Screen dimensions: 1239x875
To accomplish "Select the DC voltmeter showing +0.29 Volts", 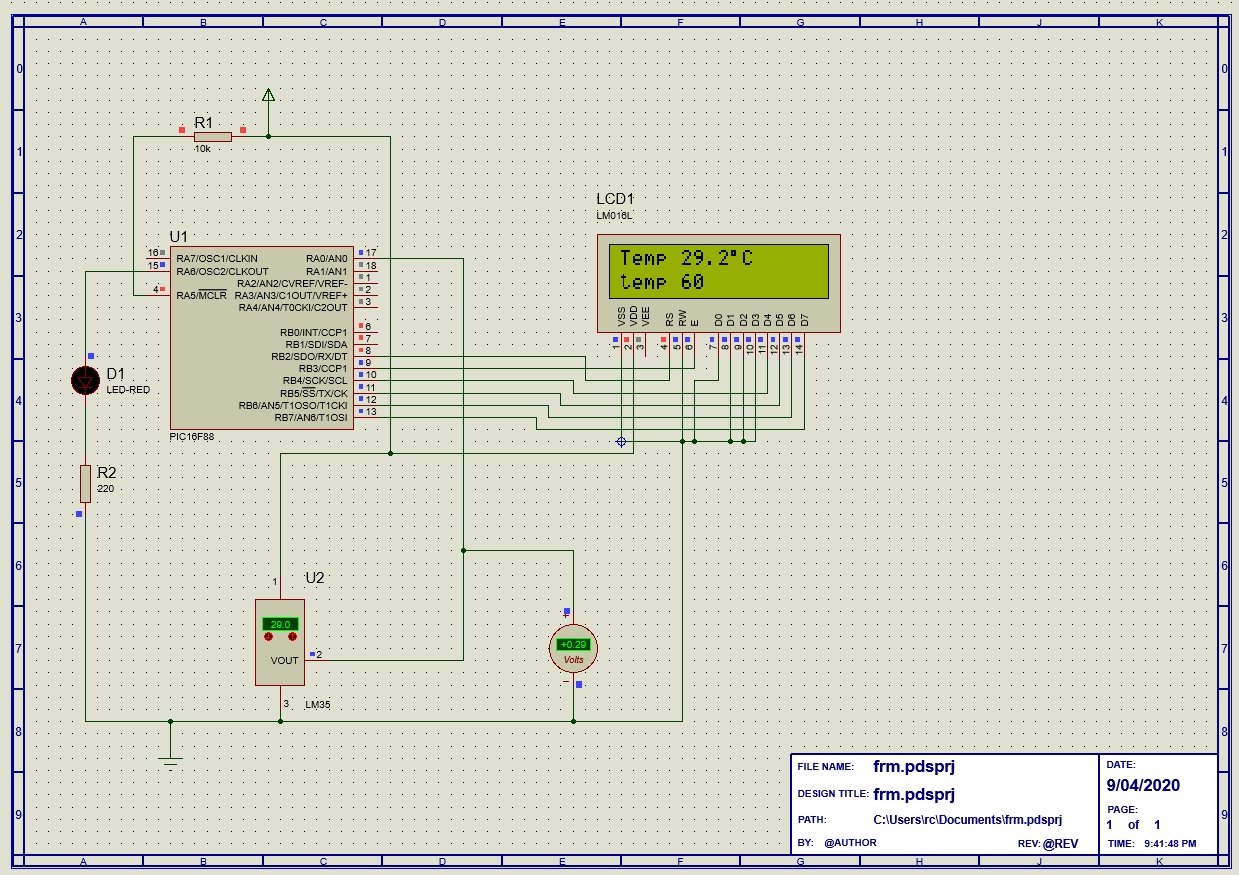I will coord(573,648).
